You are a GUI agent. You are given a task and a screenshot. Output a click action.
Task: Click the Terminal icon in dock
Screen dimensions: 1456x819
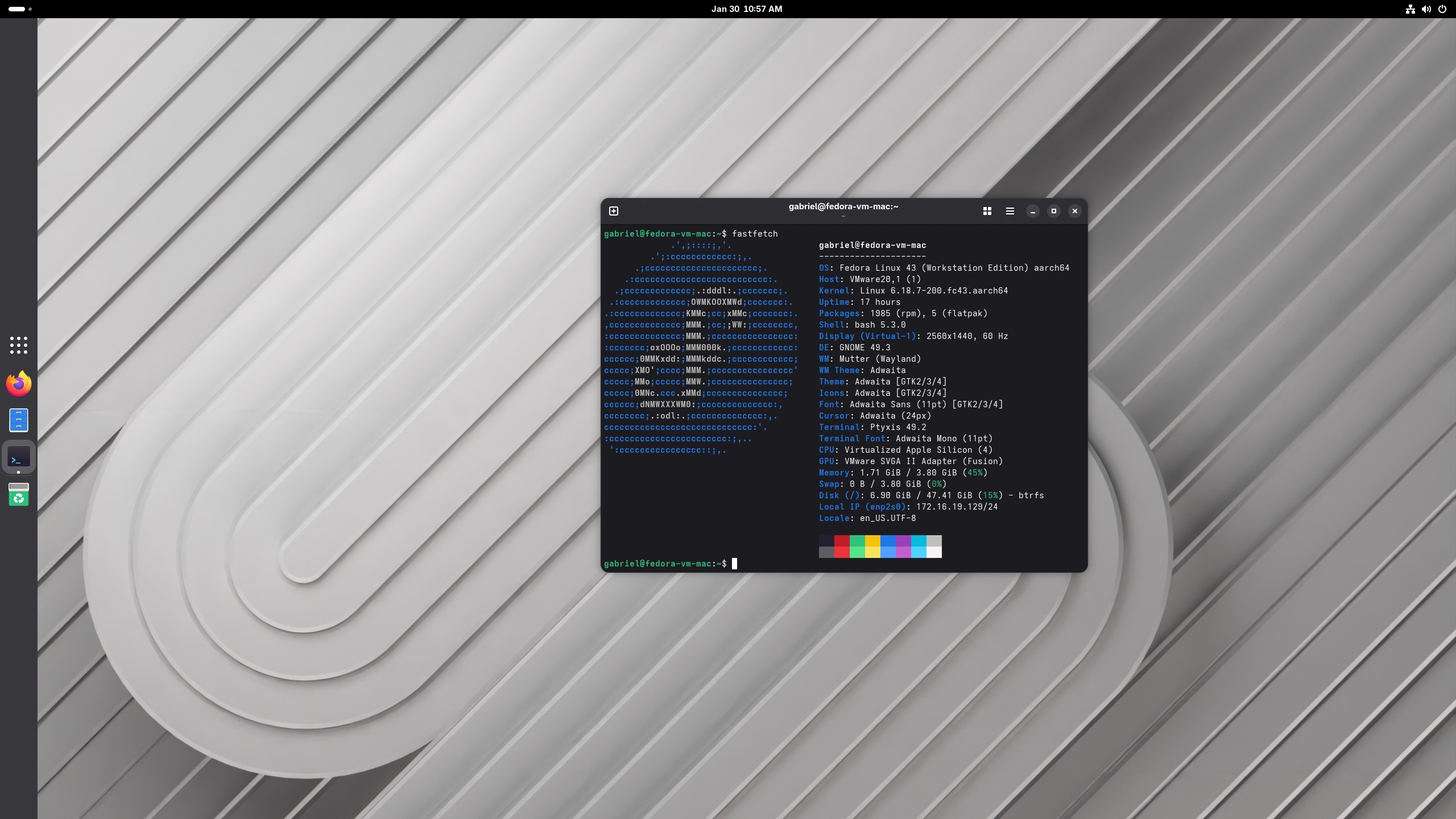19,457
